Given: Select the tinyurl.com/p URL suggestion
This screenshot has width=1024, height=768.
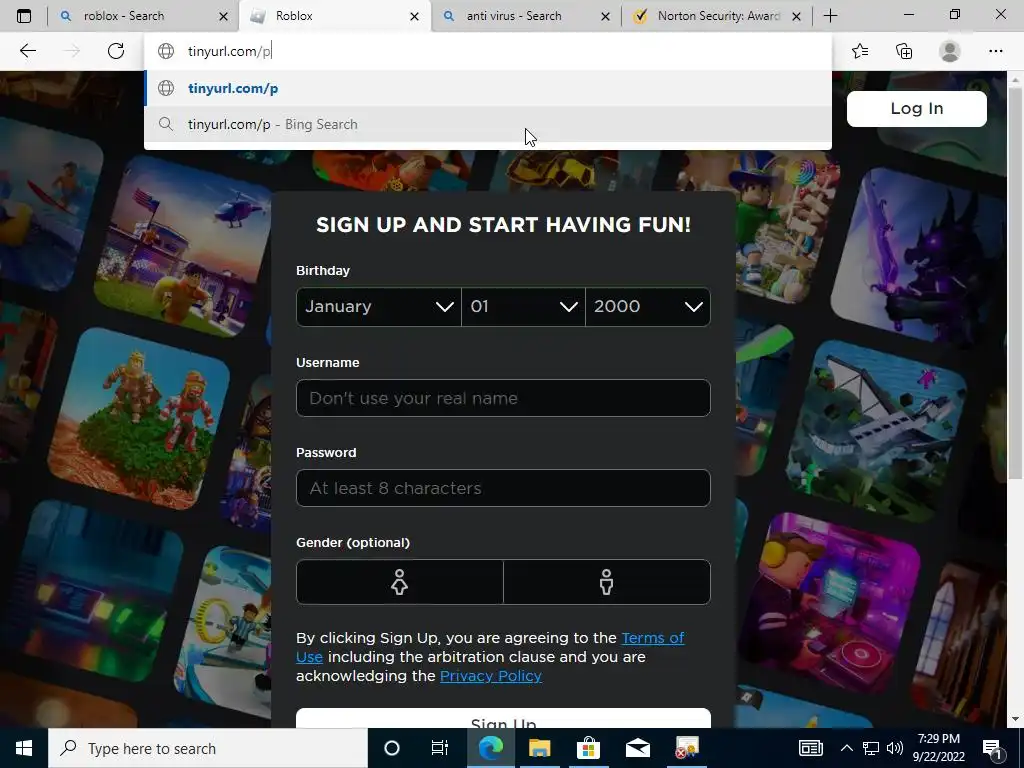Looking at the screenshot, I should point(488,88).
